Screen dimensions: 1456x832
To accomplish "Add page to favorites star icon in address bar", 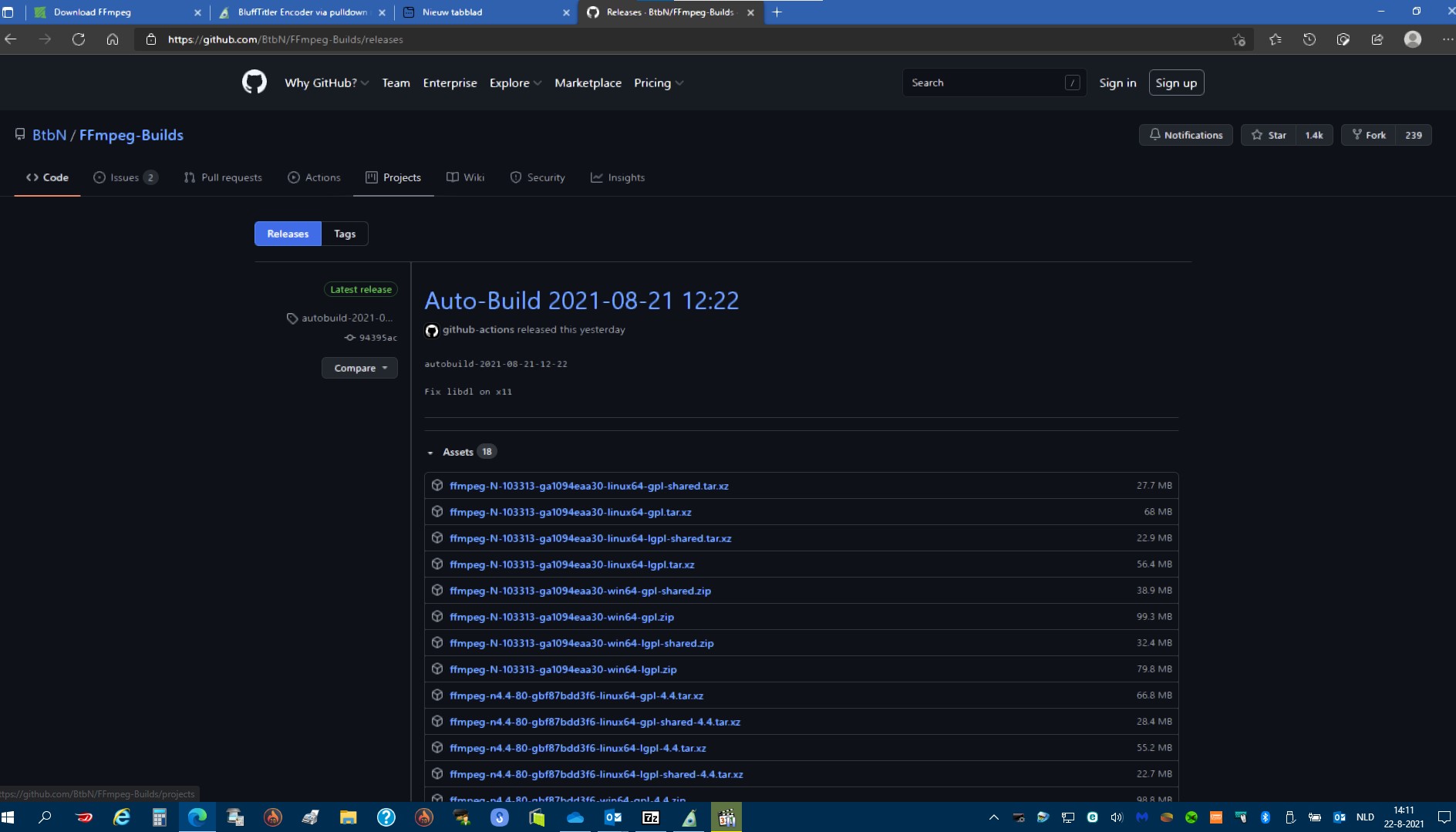I will (1239, 39).
